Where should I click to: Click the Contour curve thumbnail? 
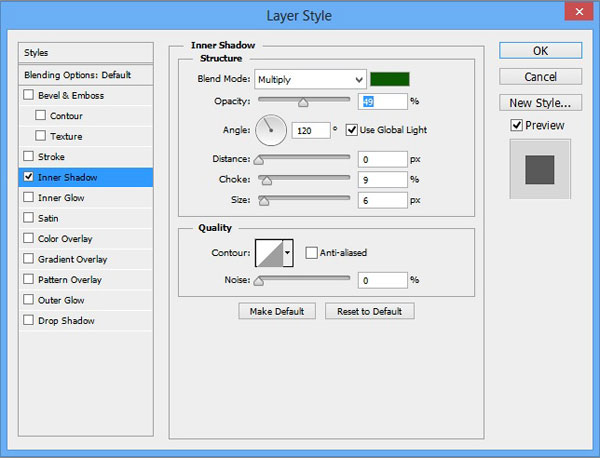click(269, 253)
